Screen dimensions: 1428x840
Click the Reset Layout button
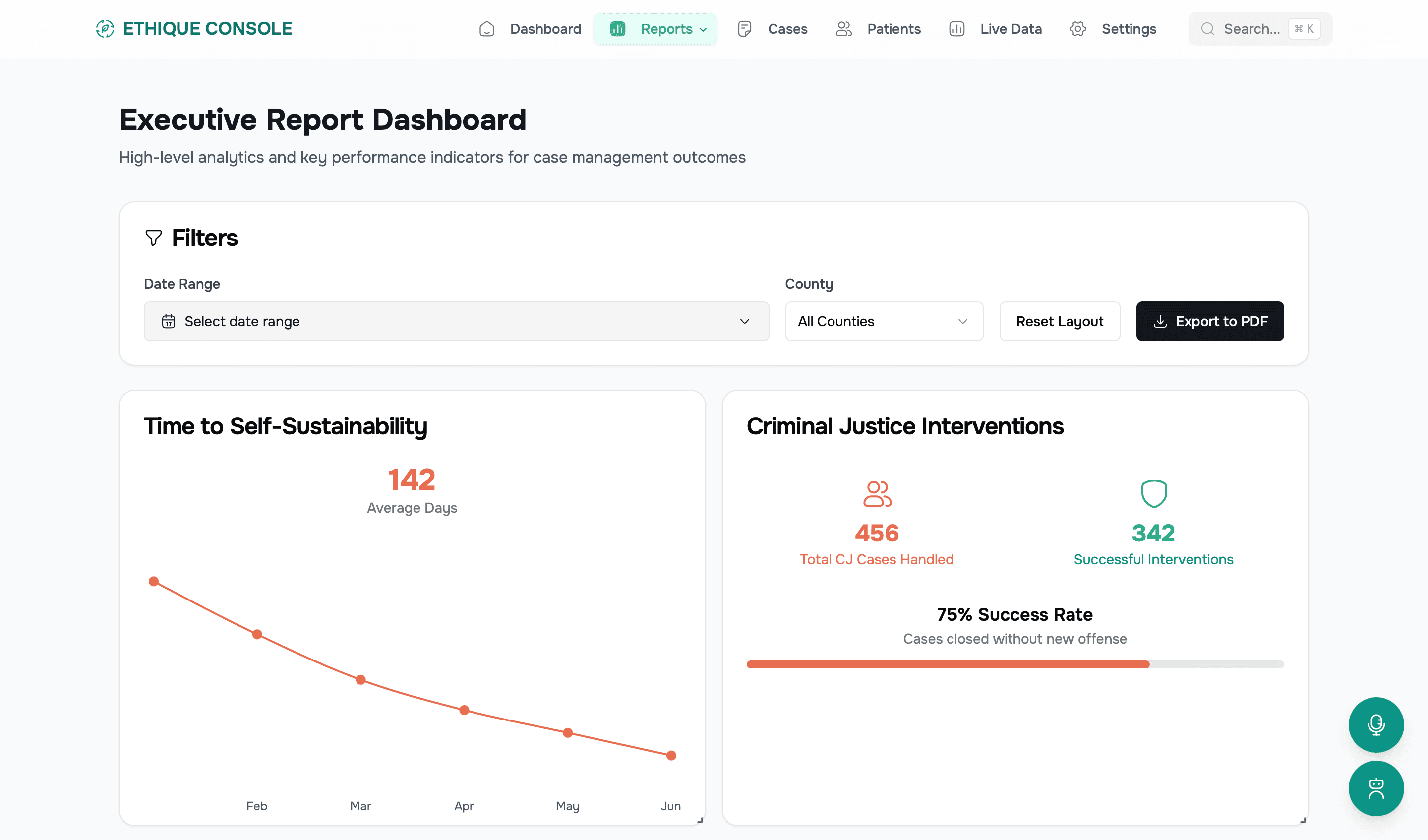(1060, 321)
